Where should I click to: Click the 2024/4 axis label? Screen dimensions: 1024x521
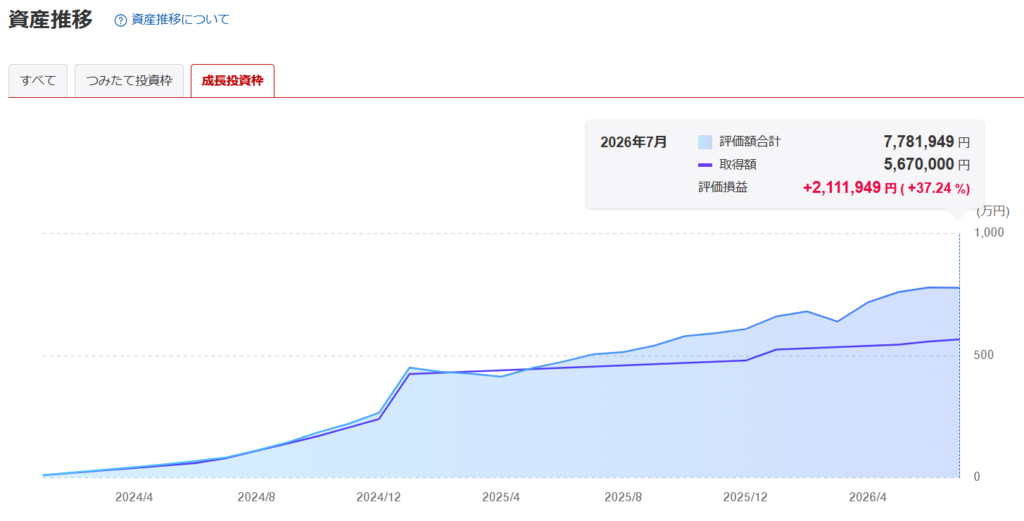134,497
